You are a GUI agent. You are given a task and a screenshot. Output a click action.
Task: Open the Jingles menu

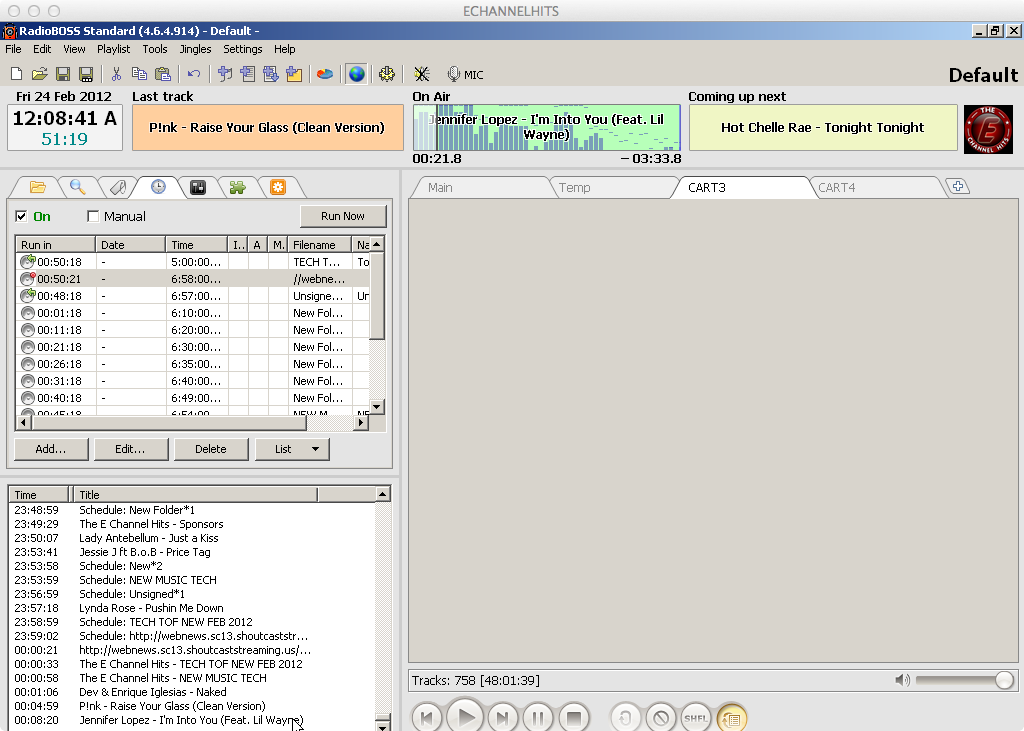click(x=195, y=49)
